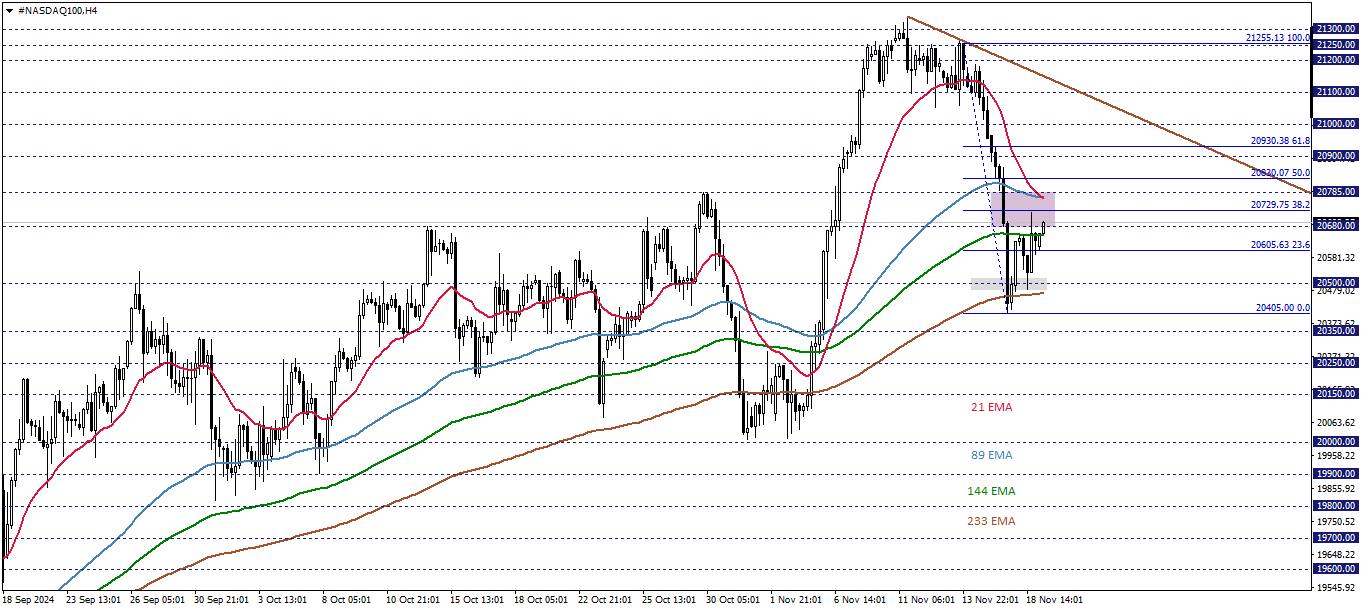Screen dimensions: 1362x611
Task: Click the 30 Sep 21:01 time label
Action: 220,600
